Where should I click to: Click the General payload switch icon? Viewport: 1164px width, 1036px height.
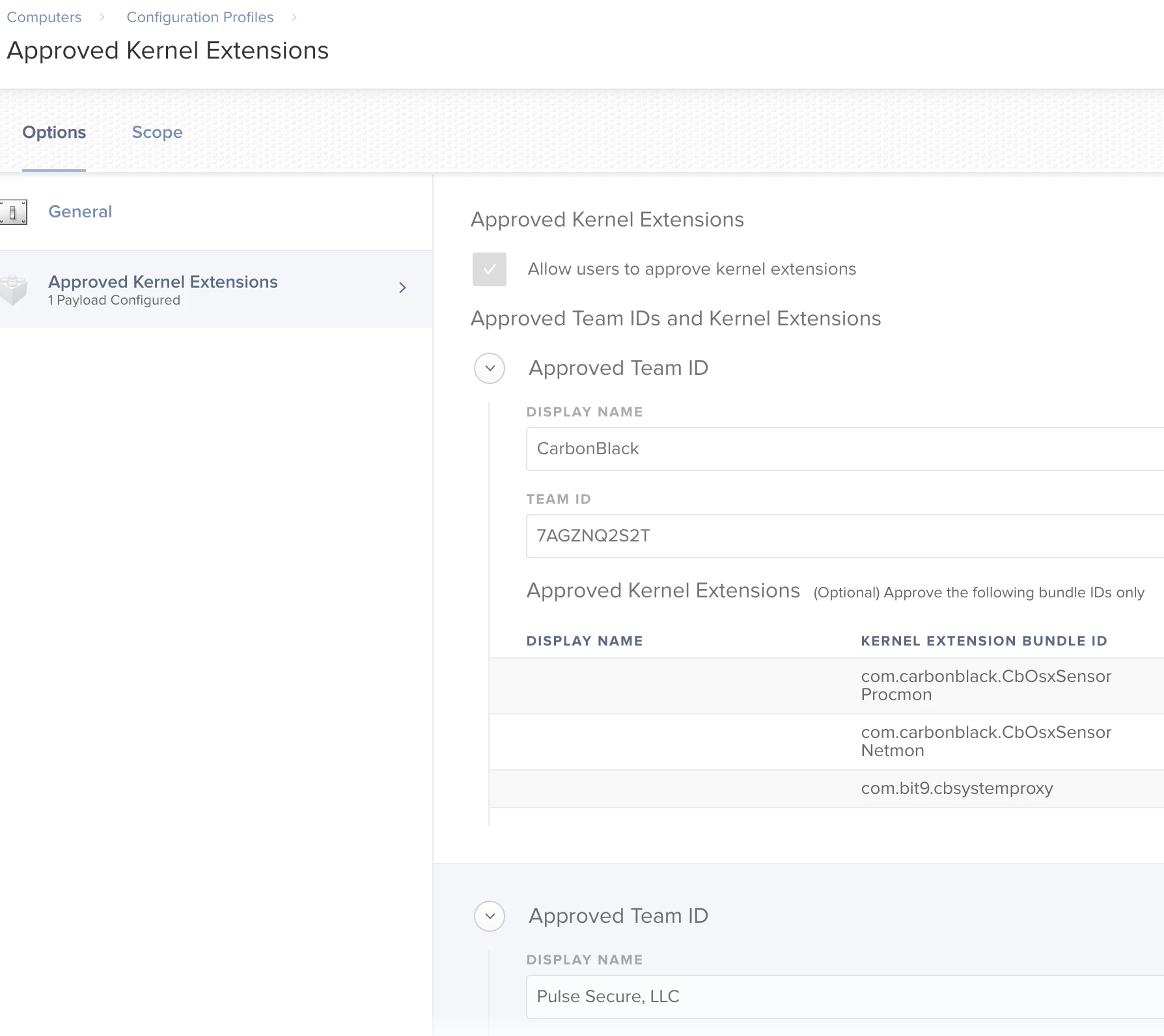13,212
